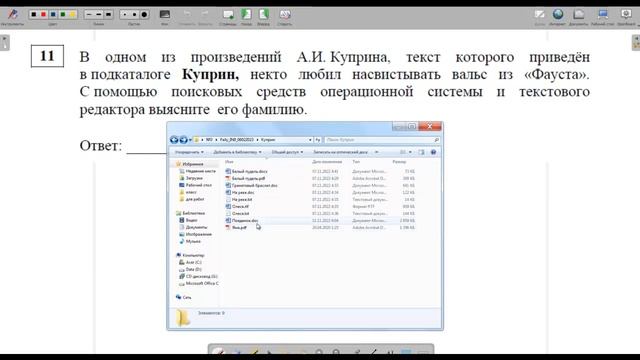Select file Белый пудель.docx
640x360 pixels.
coord(247,171)
